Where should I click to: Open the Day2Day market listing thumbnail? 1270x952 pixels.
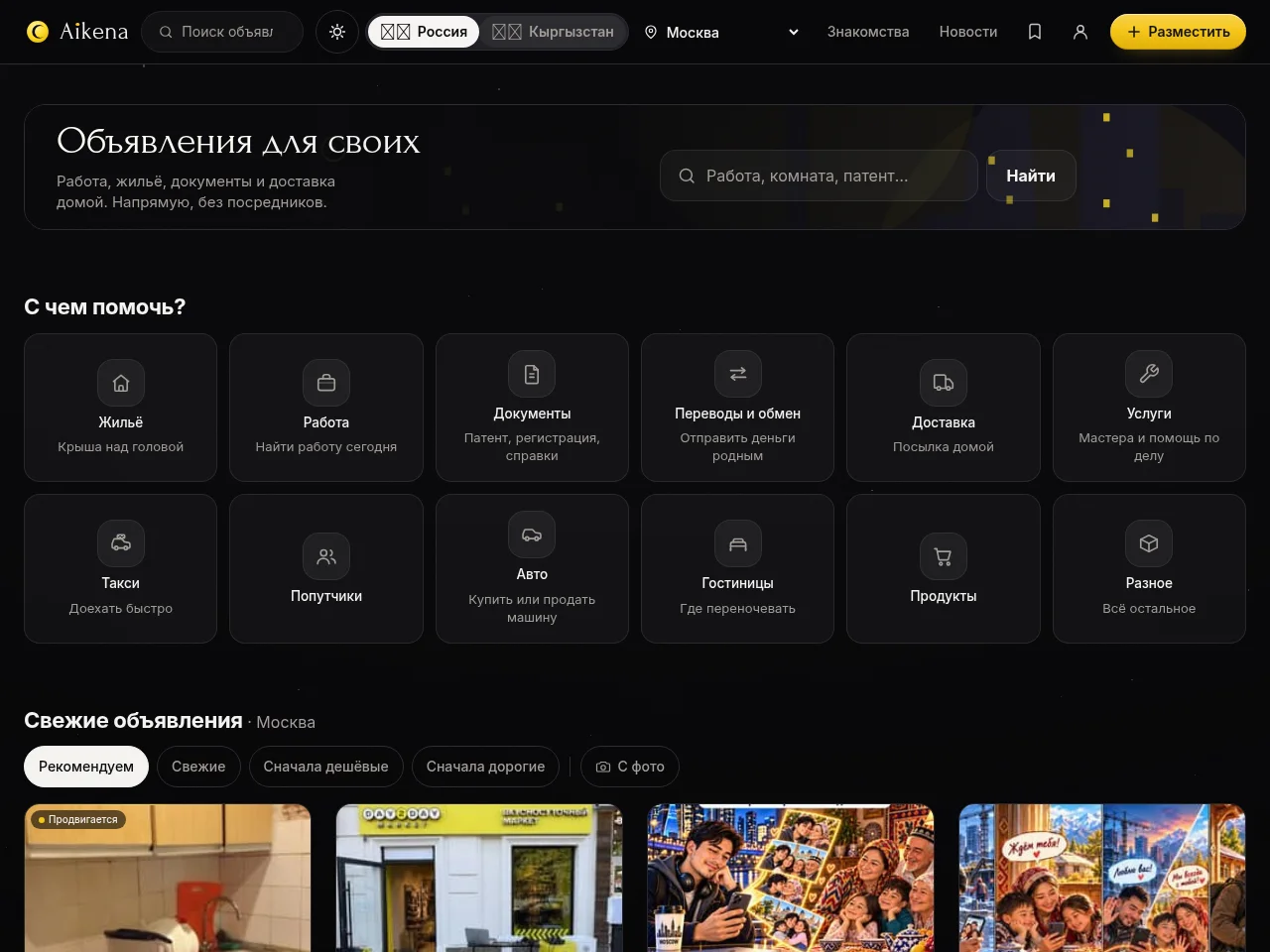[479, 879]
